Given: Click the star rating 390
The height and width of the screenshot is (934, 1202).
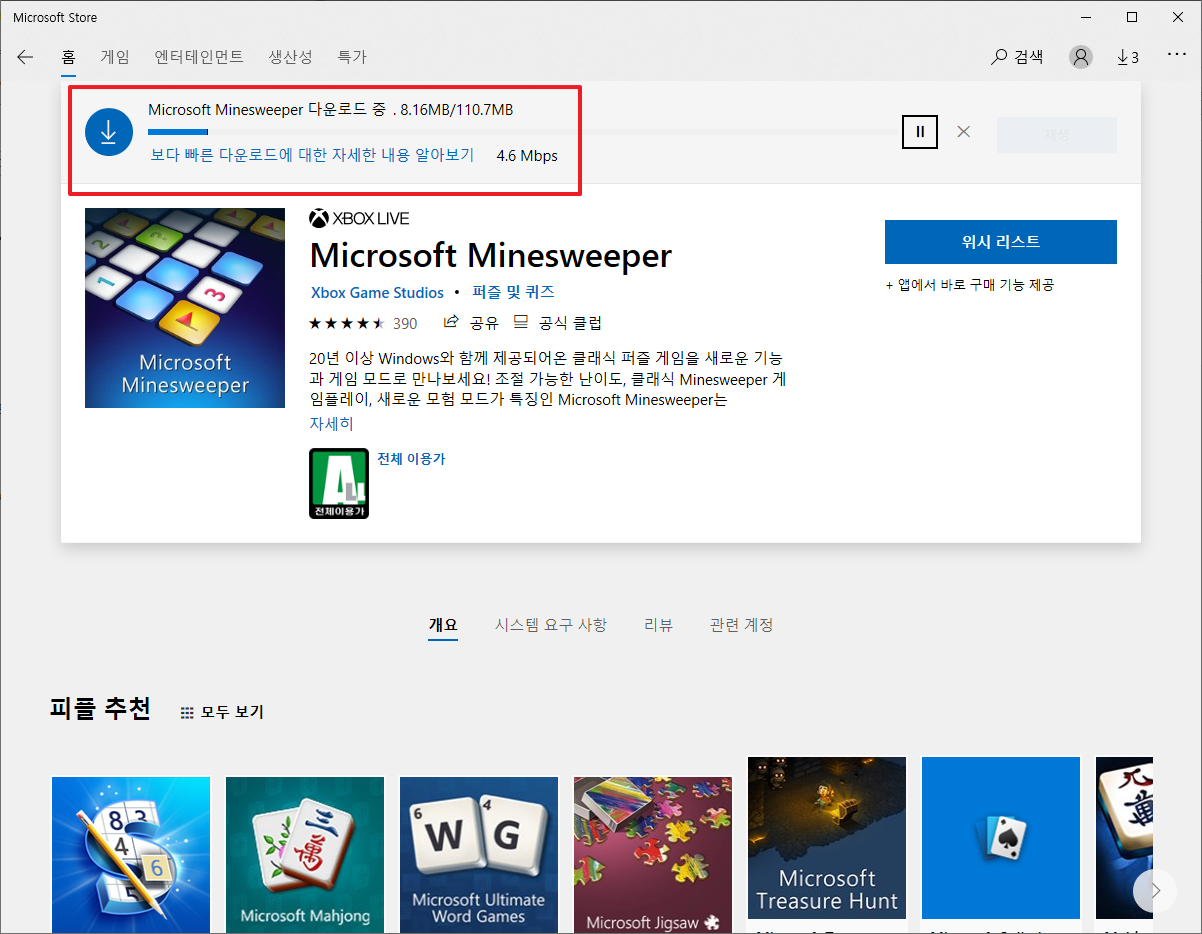Looking at the screenshot, I should [364, 323].
